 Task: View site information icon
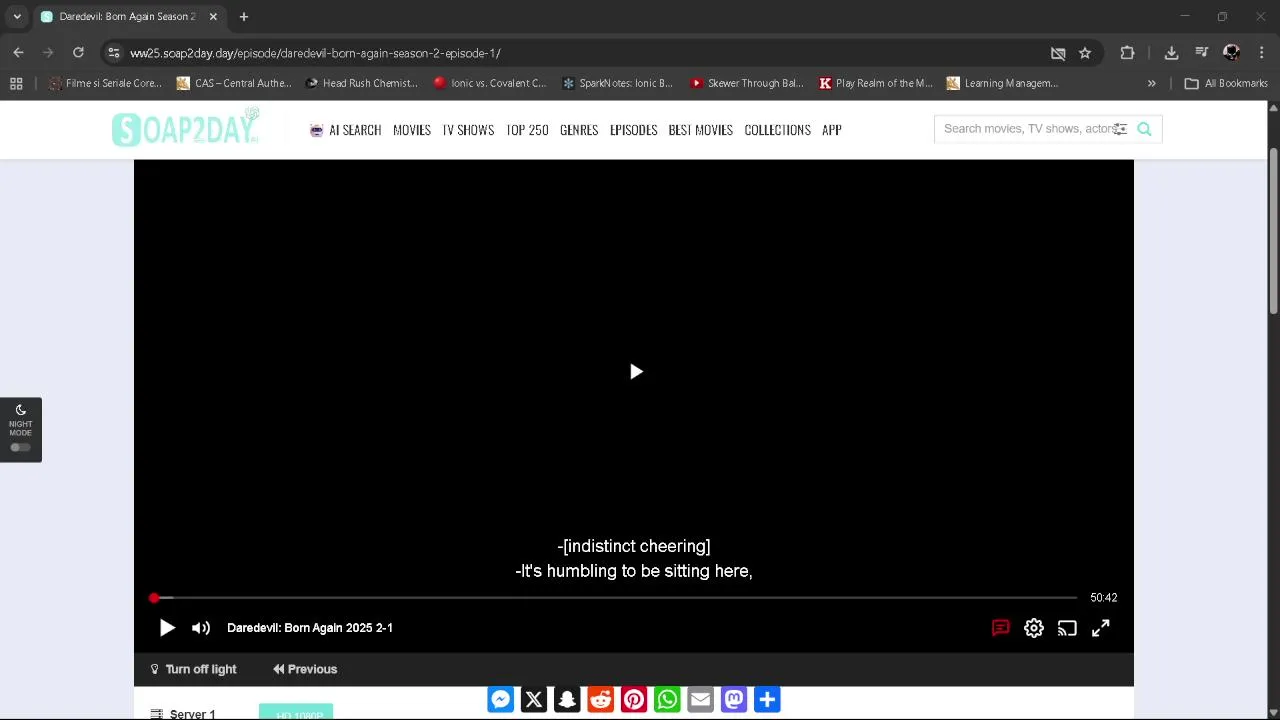(113, 53)
